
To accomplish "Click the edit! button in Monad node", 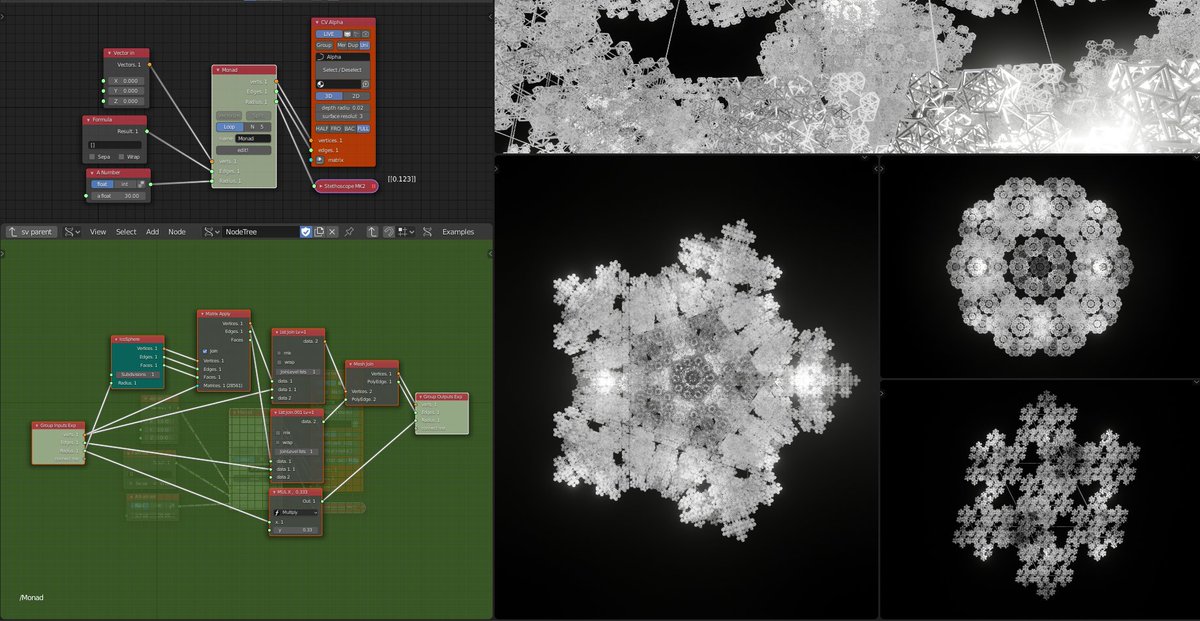I will tap(243, 150).
